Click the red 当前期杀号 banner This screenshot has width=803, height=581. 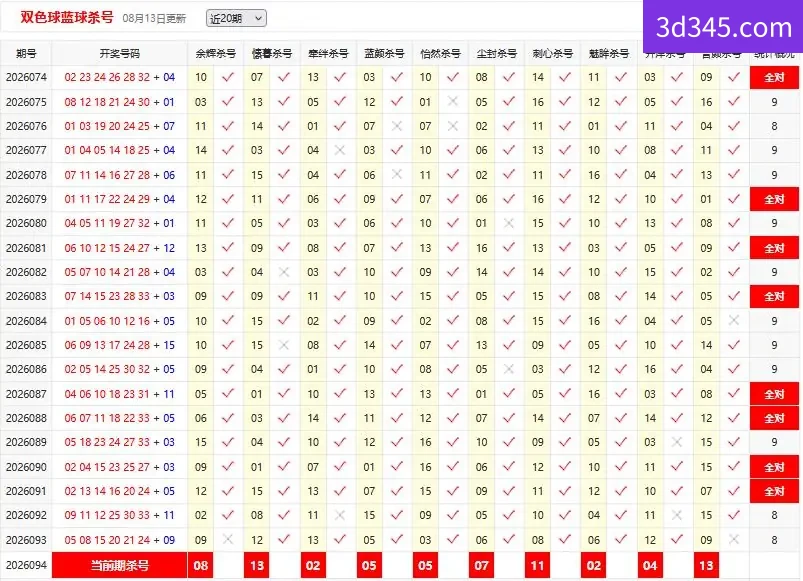[119, 565]
